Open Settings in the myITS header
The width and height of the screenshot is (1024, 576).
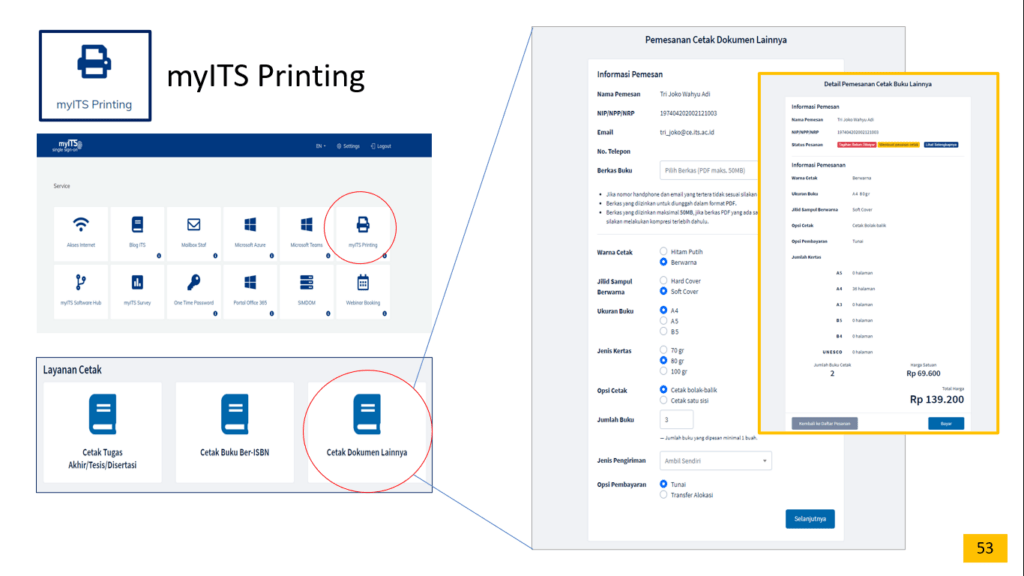[x=348, y=146]
